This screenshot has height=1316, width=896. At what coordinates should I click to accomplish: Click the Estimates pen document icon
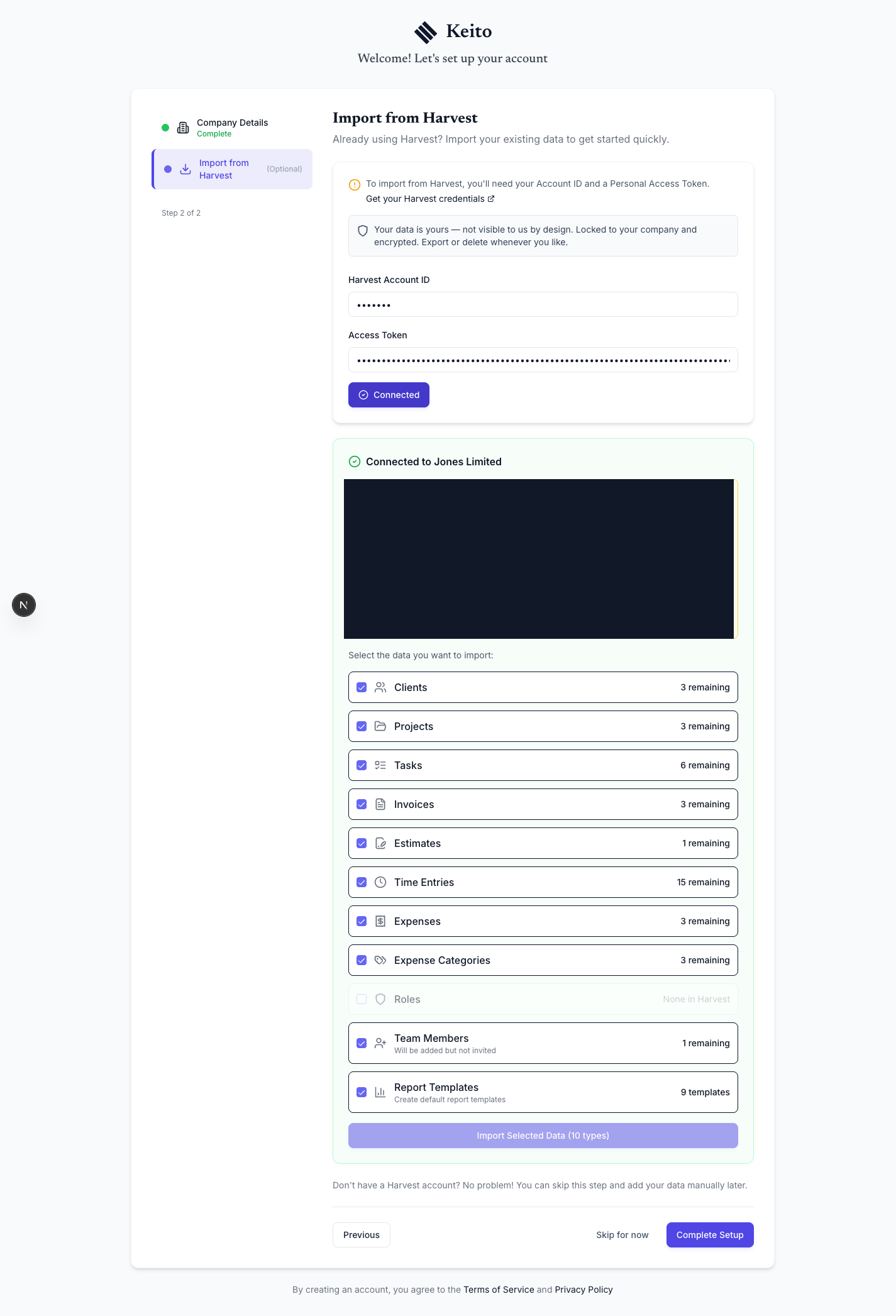tap(380, 843)
